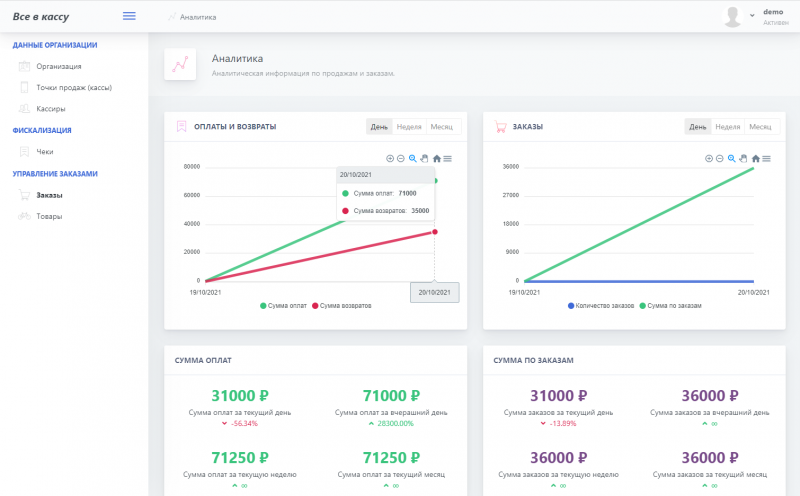Activate the magnifier selection zoom in the orders chart

731,158
